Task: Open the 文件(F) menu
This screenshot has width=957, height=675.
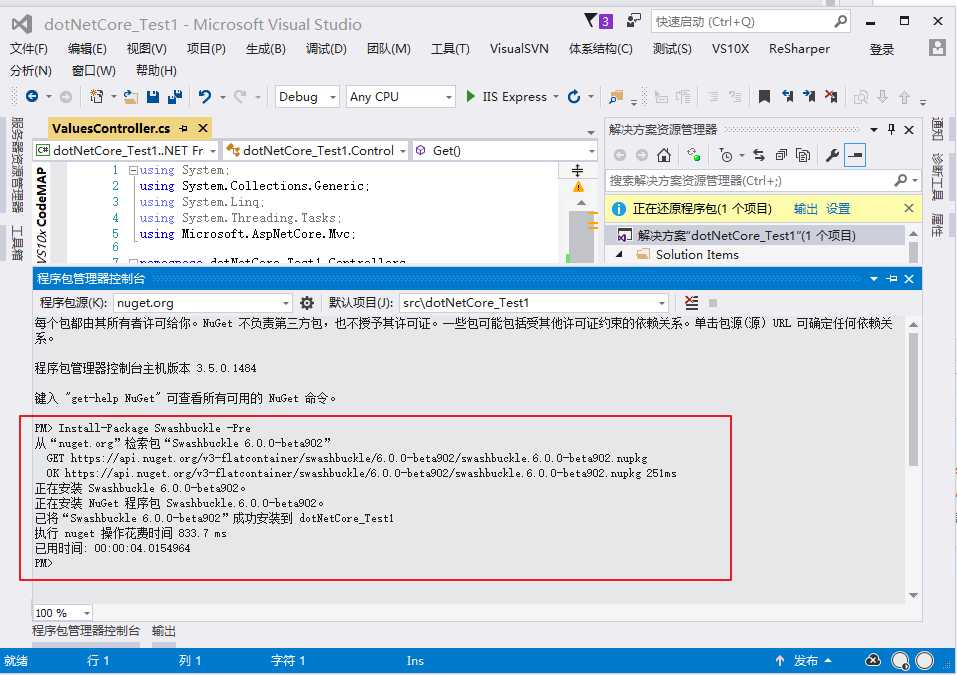Action: pos(29,49)
